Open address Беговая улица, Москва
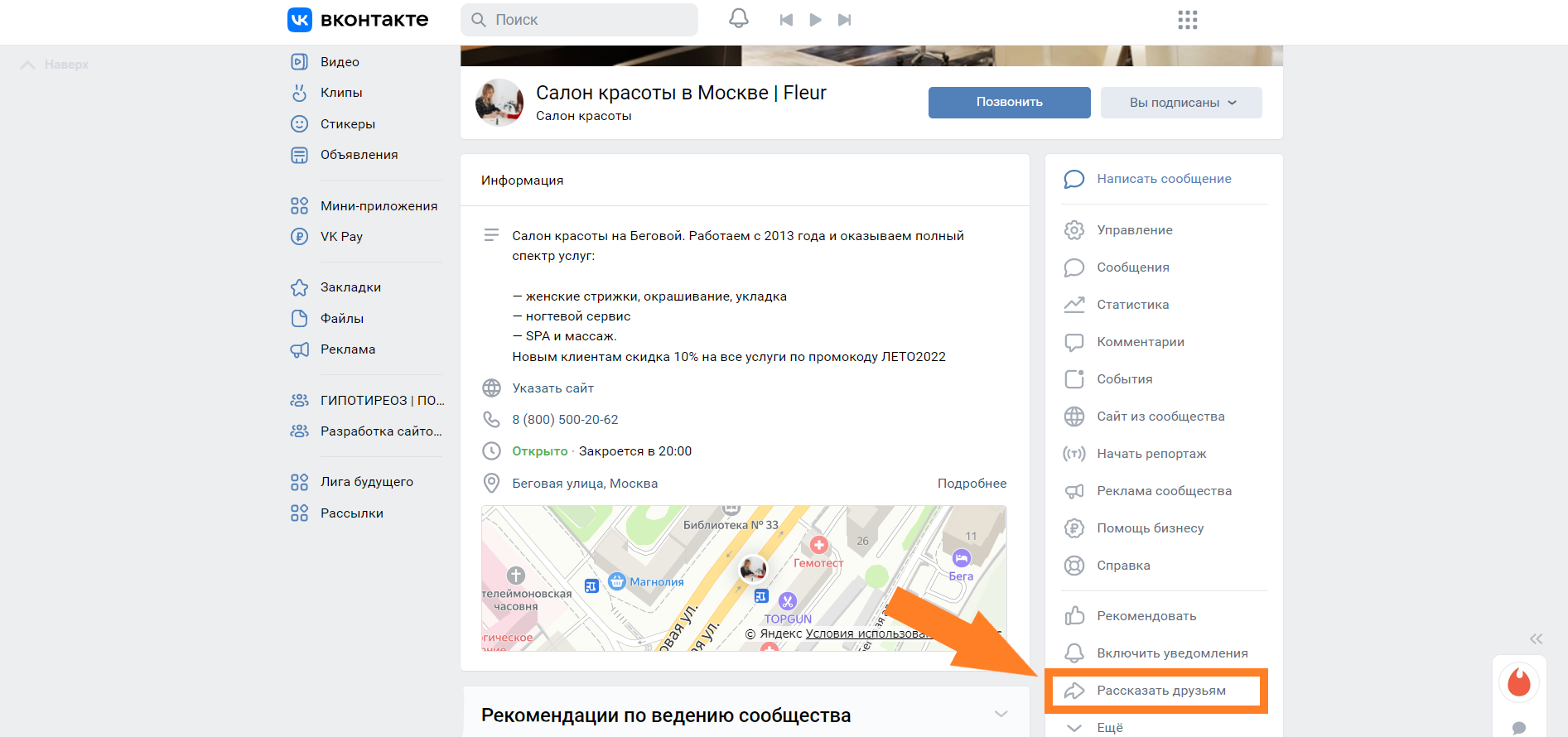The height and width of the screenshot is (737, 1568). (x=585, y=484)
